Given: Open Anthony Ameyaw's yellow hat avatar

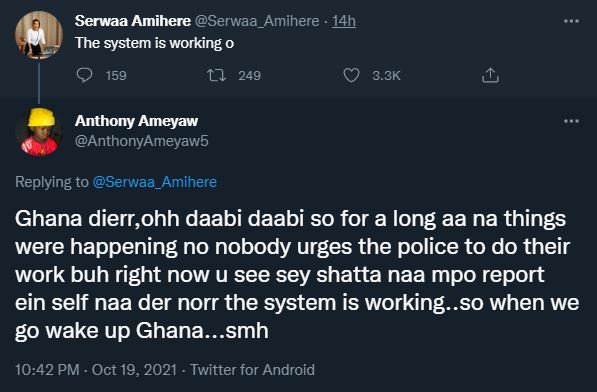Looking at the screenshot, I should [x=39, y=132].
